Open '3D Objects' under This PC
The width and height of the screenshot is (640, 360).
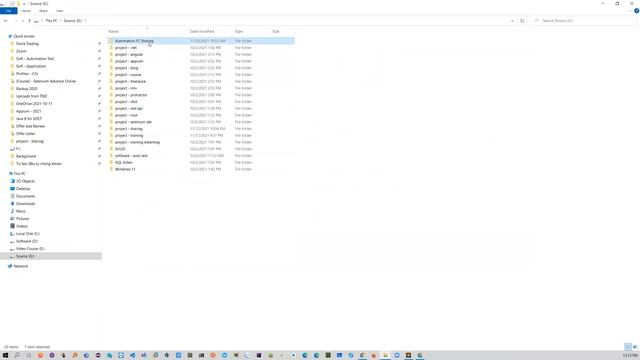click(25, 181)
